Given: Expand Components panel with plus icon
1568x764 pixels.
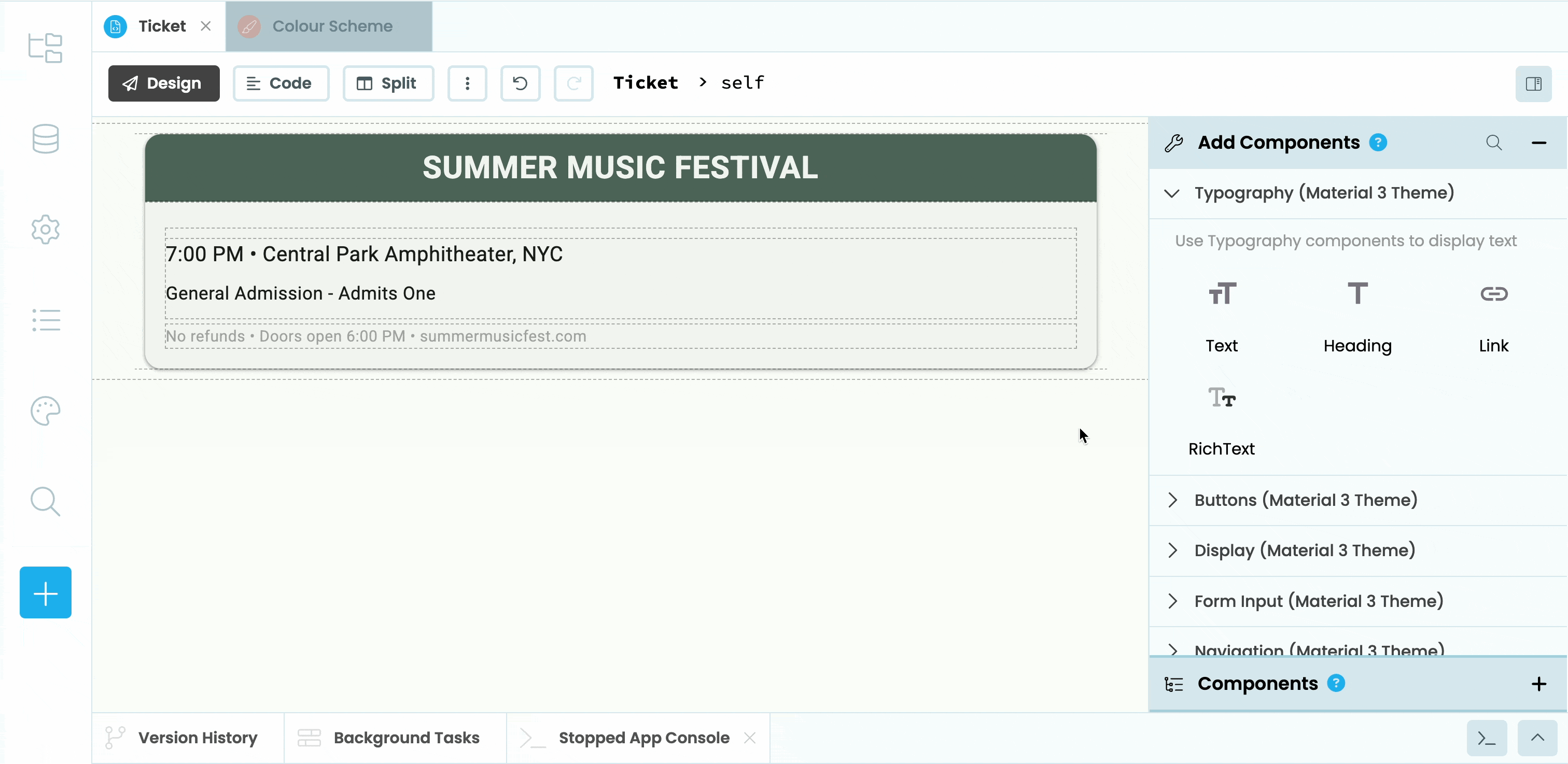Looking at the screenshot, I should click(1539, 684).
